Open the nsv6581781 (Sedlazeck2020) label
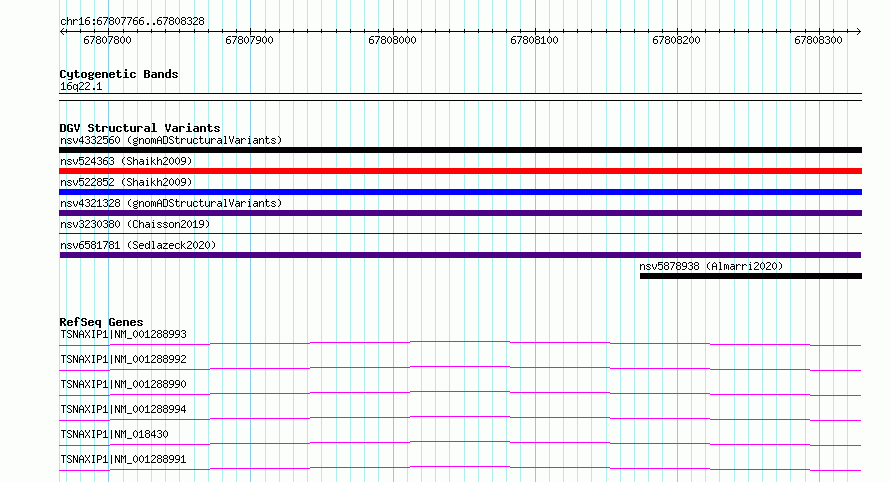The height and width of the screenshot is (482, 890). coord(138,245)
